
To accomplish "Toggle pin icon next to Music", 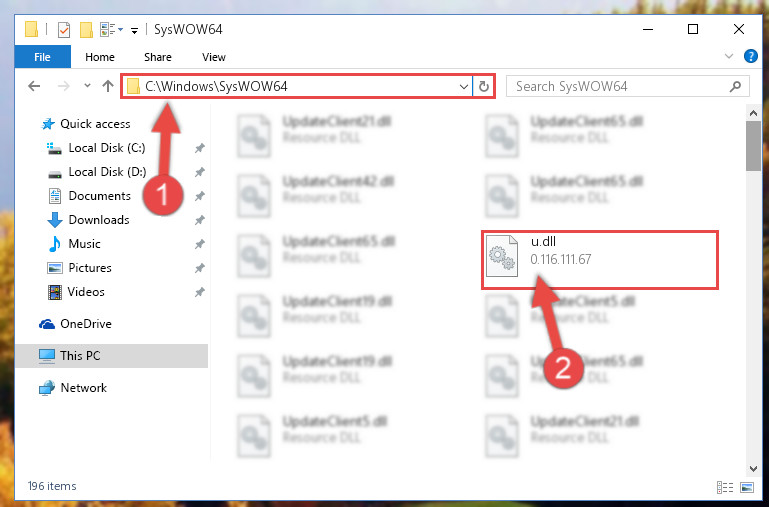I will point(199,244).
